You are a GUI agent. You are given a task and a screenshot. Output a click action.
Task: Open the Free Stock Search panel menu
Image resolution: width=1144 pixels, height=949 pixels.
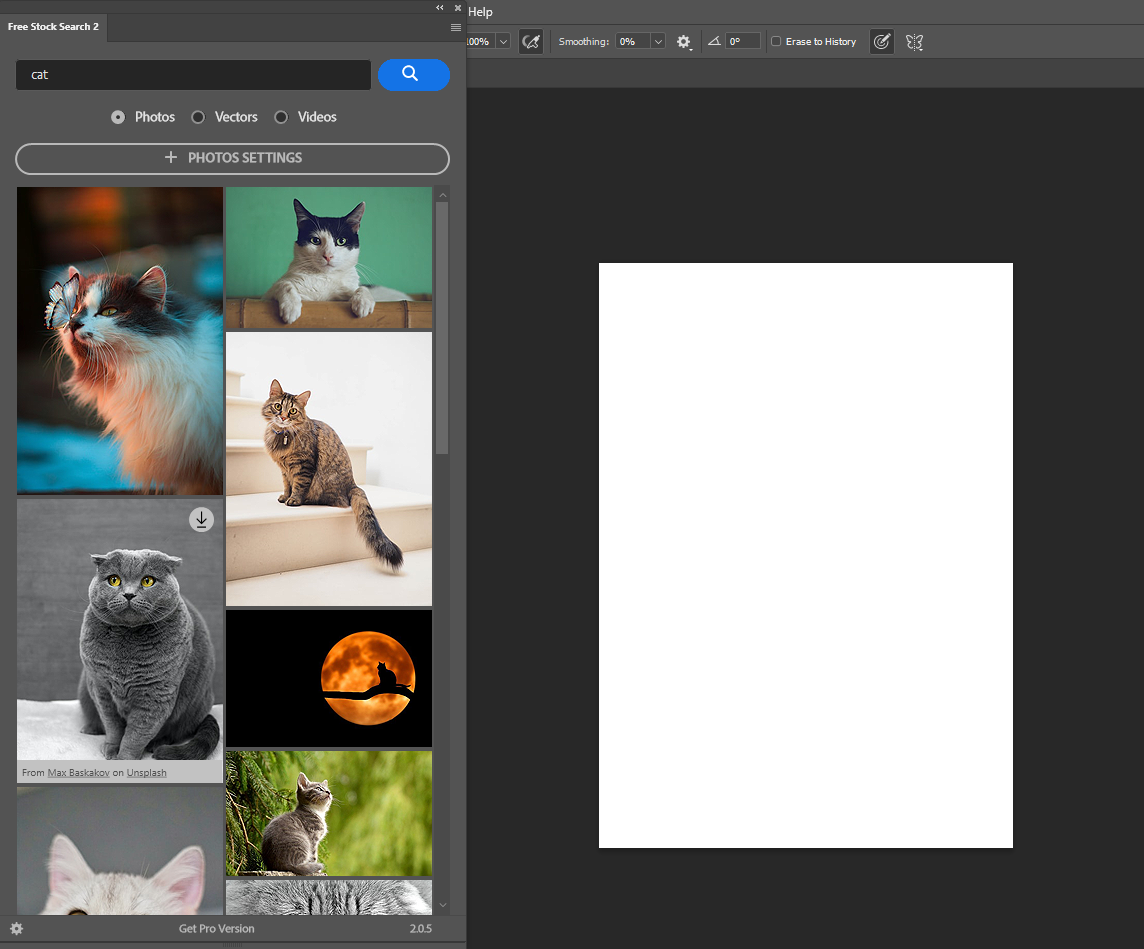[x=456, y=27]
